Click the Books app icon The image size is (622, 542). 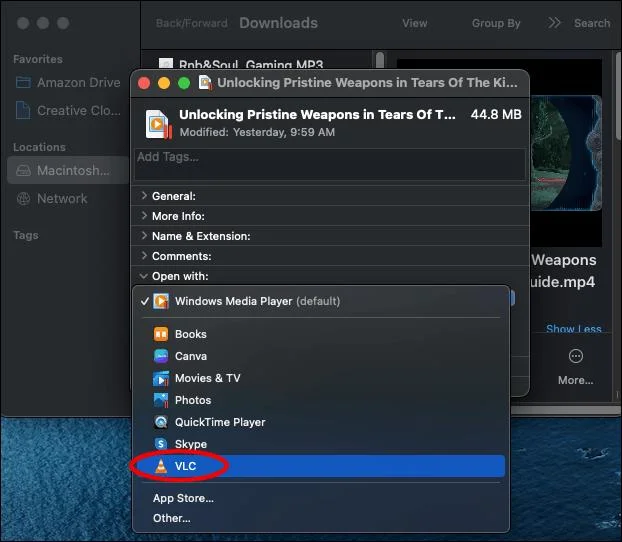click(x=161, y=334)
